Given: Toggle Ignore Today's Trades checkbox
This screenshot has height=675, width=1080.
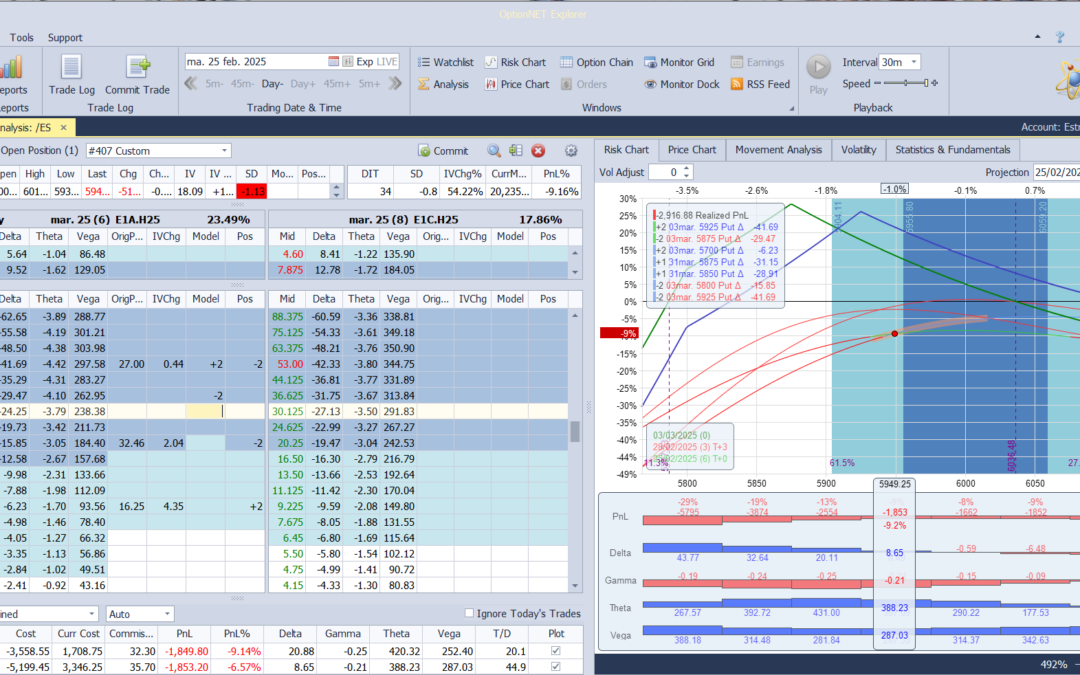Looking at the screenshot, I should pyautogui.click(x=469, y=613).
